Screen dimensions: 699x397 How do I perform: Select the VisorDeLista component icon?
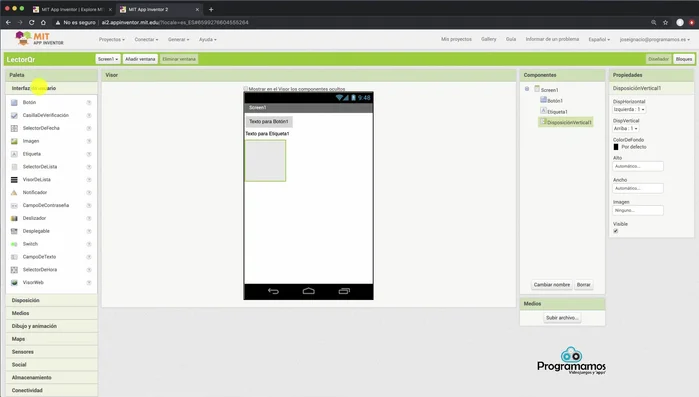click(x=14, y=180)
